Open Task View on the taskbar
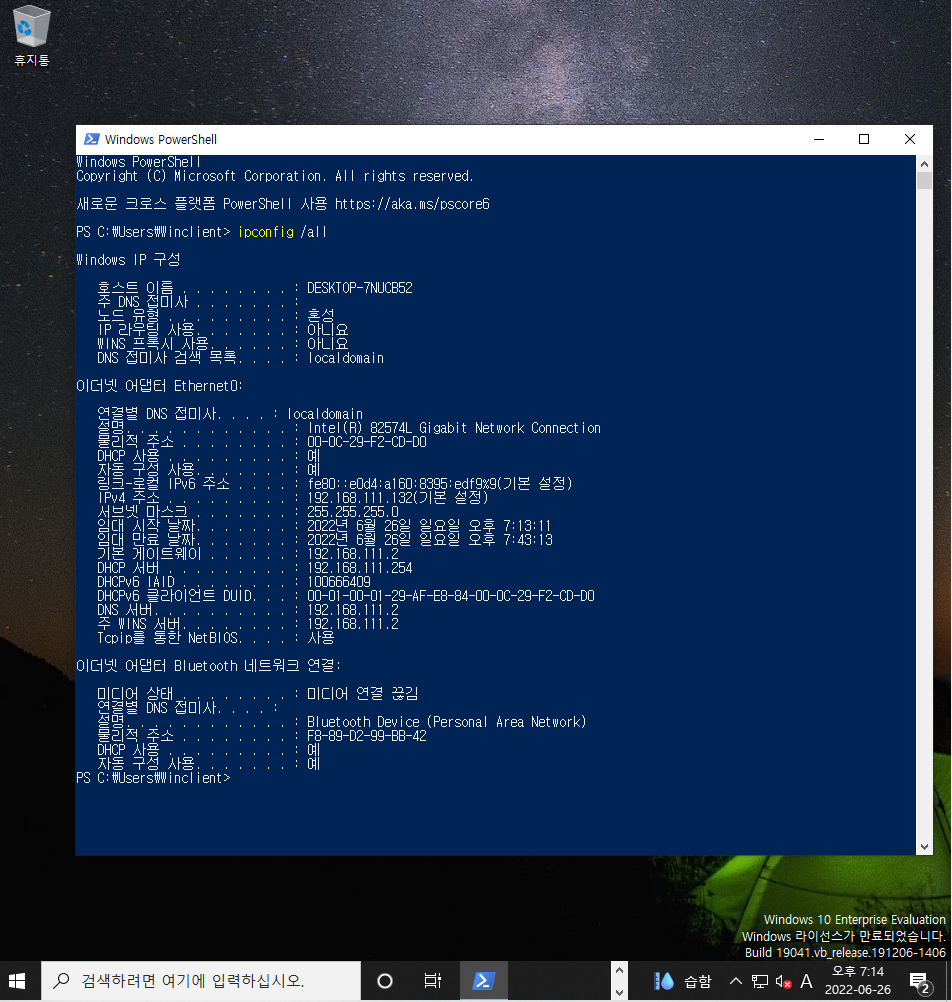 click(434, 981)
